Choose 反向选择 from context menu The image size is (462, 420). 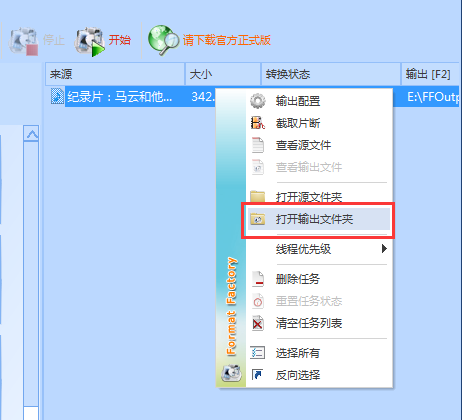pyautogui.click(x=319, y=375)
